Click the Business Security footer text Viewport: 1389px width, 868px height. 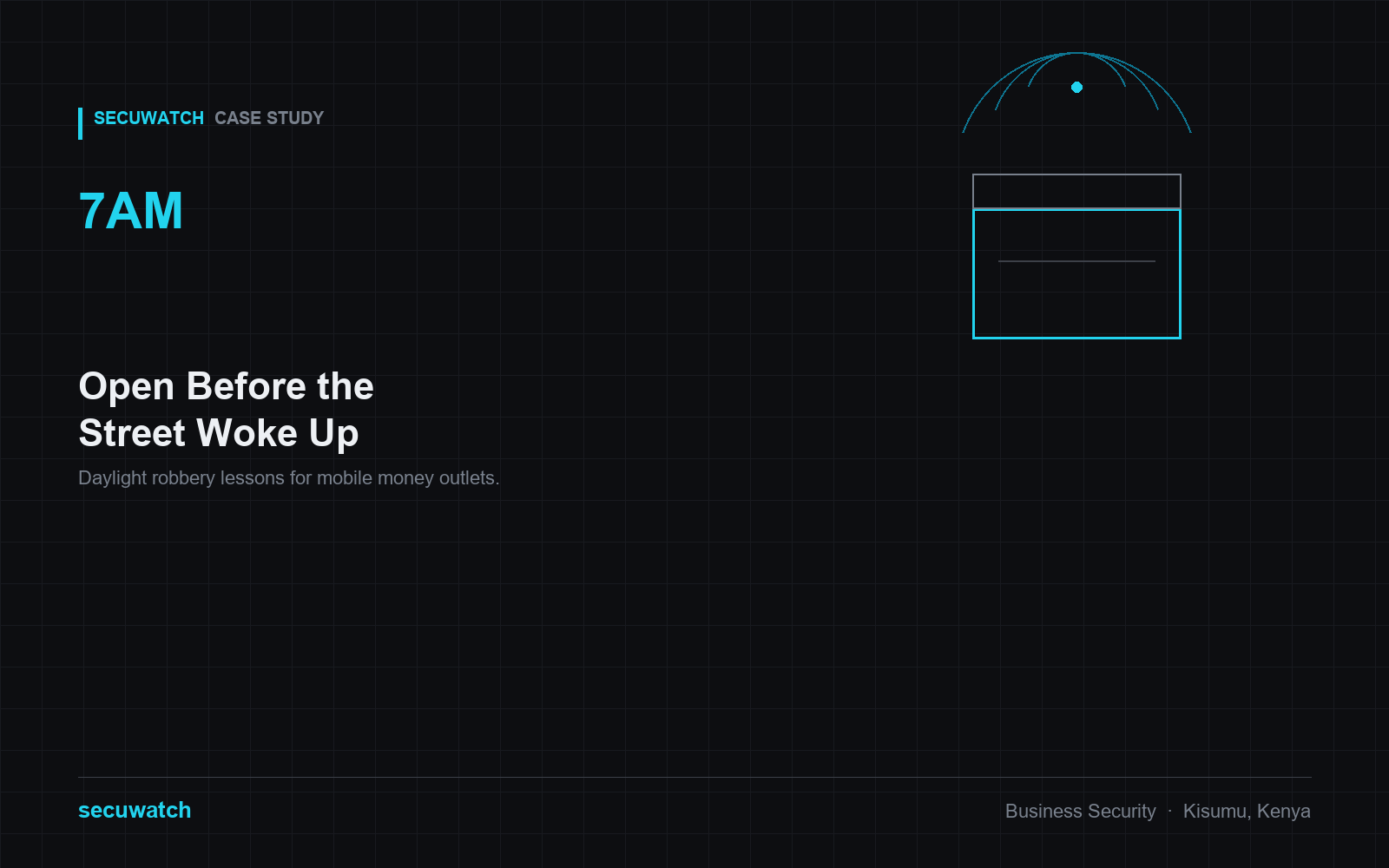[1081, 811]
